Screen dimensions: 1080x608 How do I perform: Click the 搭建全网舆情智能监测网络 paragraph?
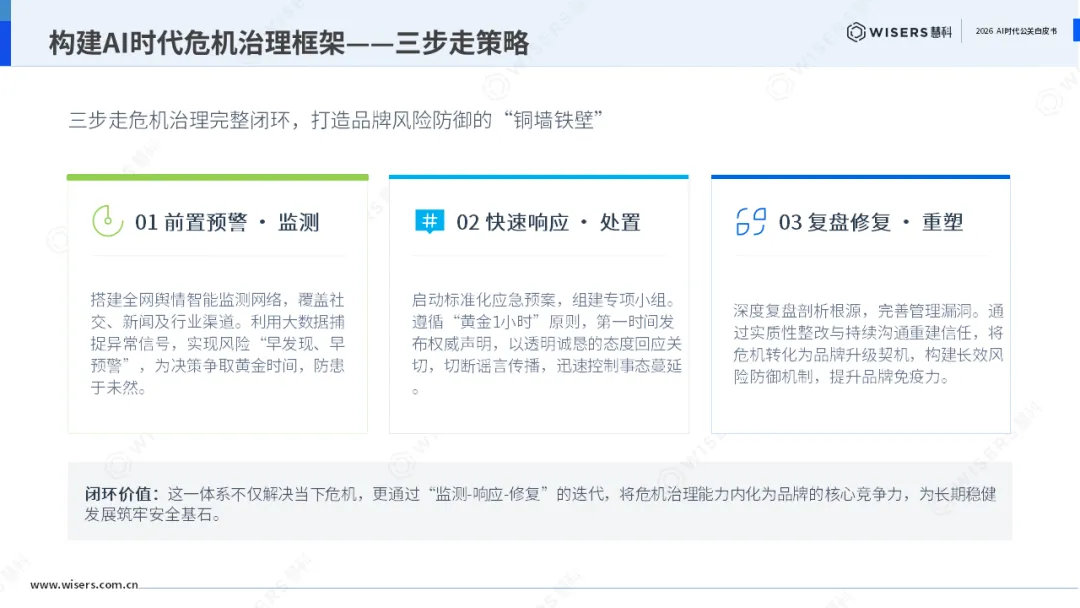coord(218,344)
